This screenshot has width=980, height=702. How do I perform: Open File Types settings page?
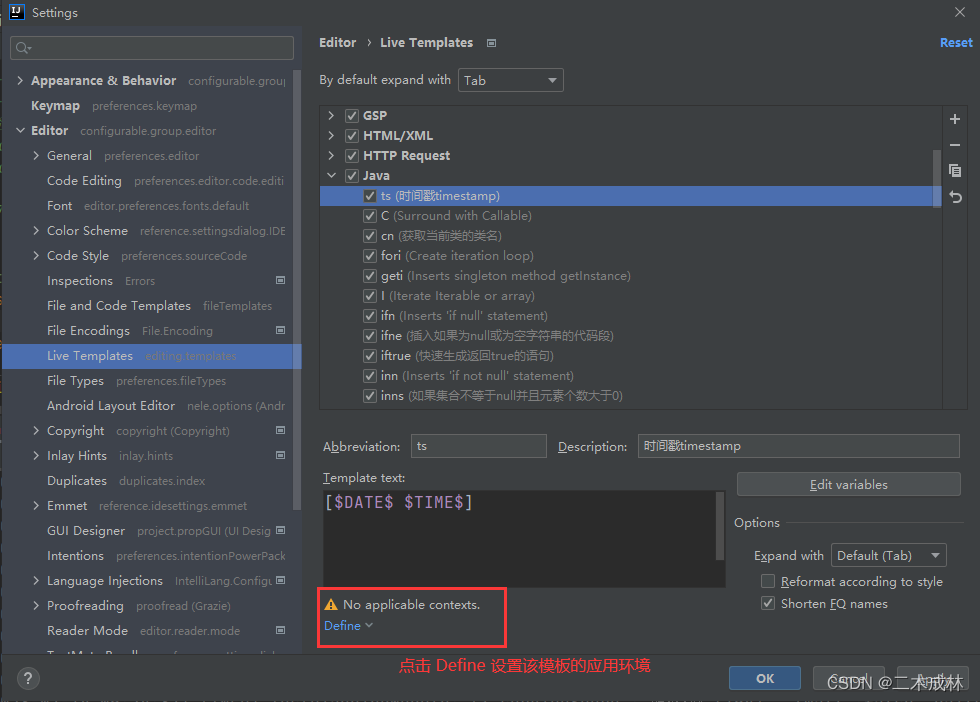[x=76, y=381]
